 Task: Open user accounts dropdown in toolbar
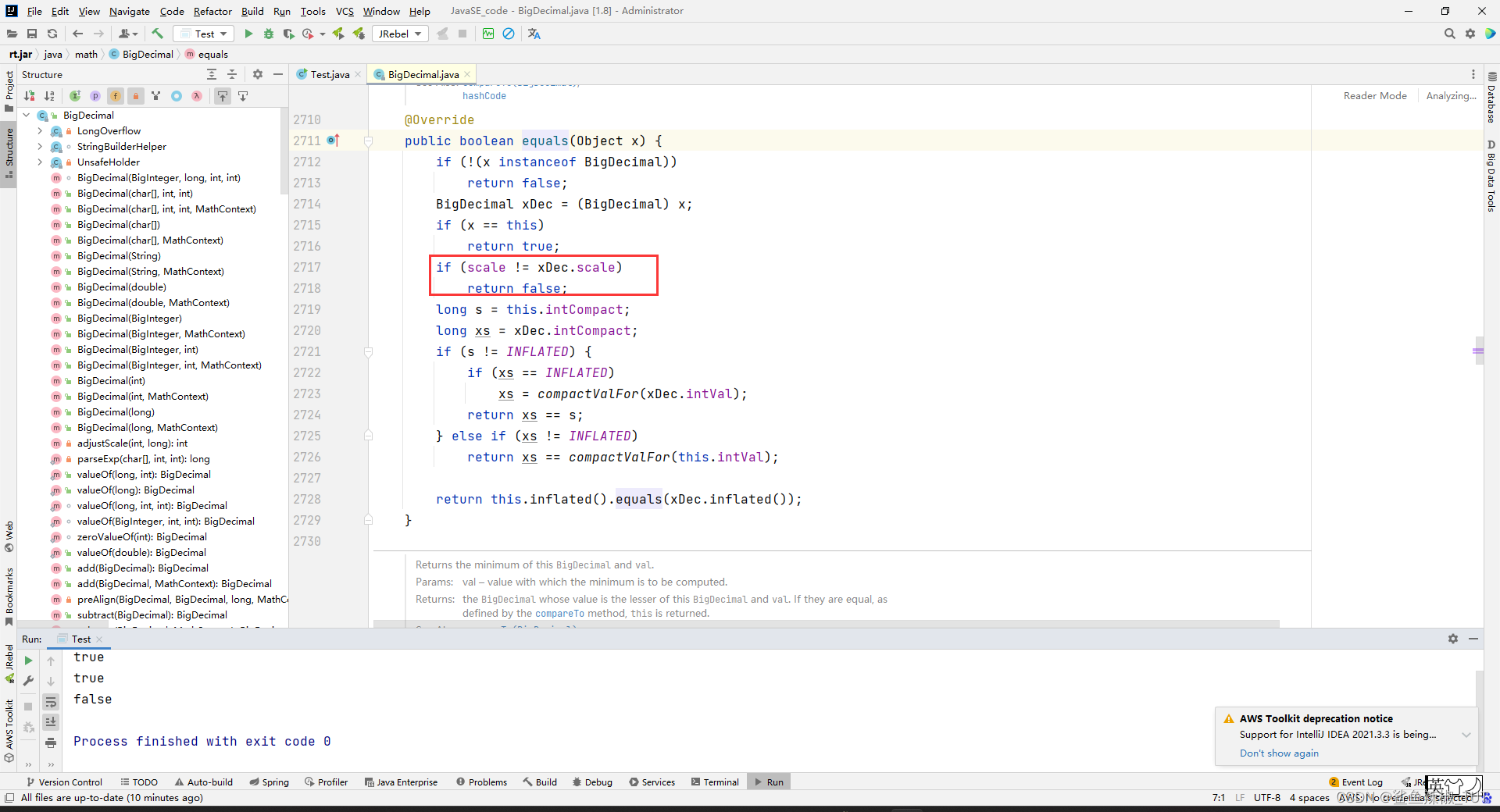click(x=127, y=34)
